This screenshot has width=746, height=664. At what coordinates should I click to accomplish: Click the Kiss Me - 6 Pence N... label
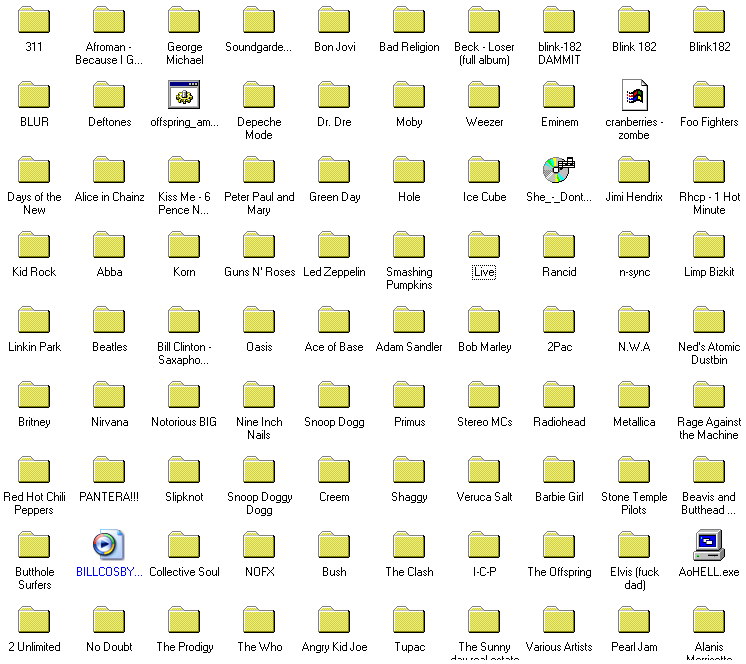(184, 203)
